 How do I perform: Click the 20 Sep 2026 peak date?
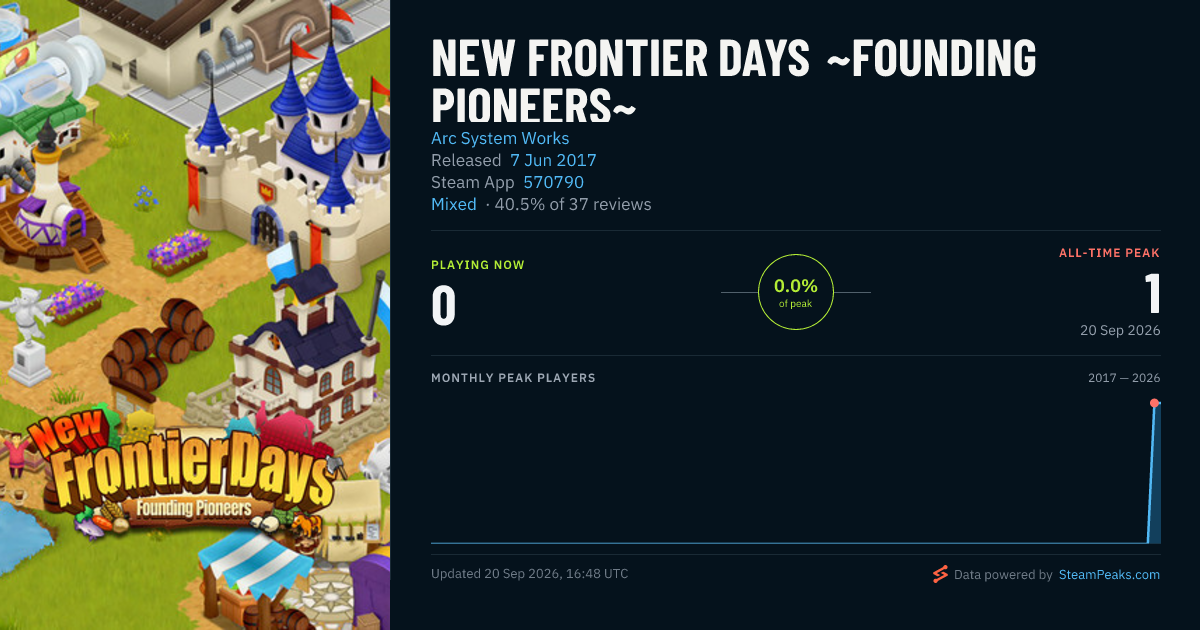tap(1120, 330)
